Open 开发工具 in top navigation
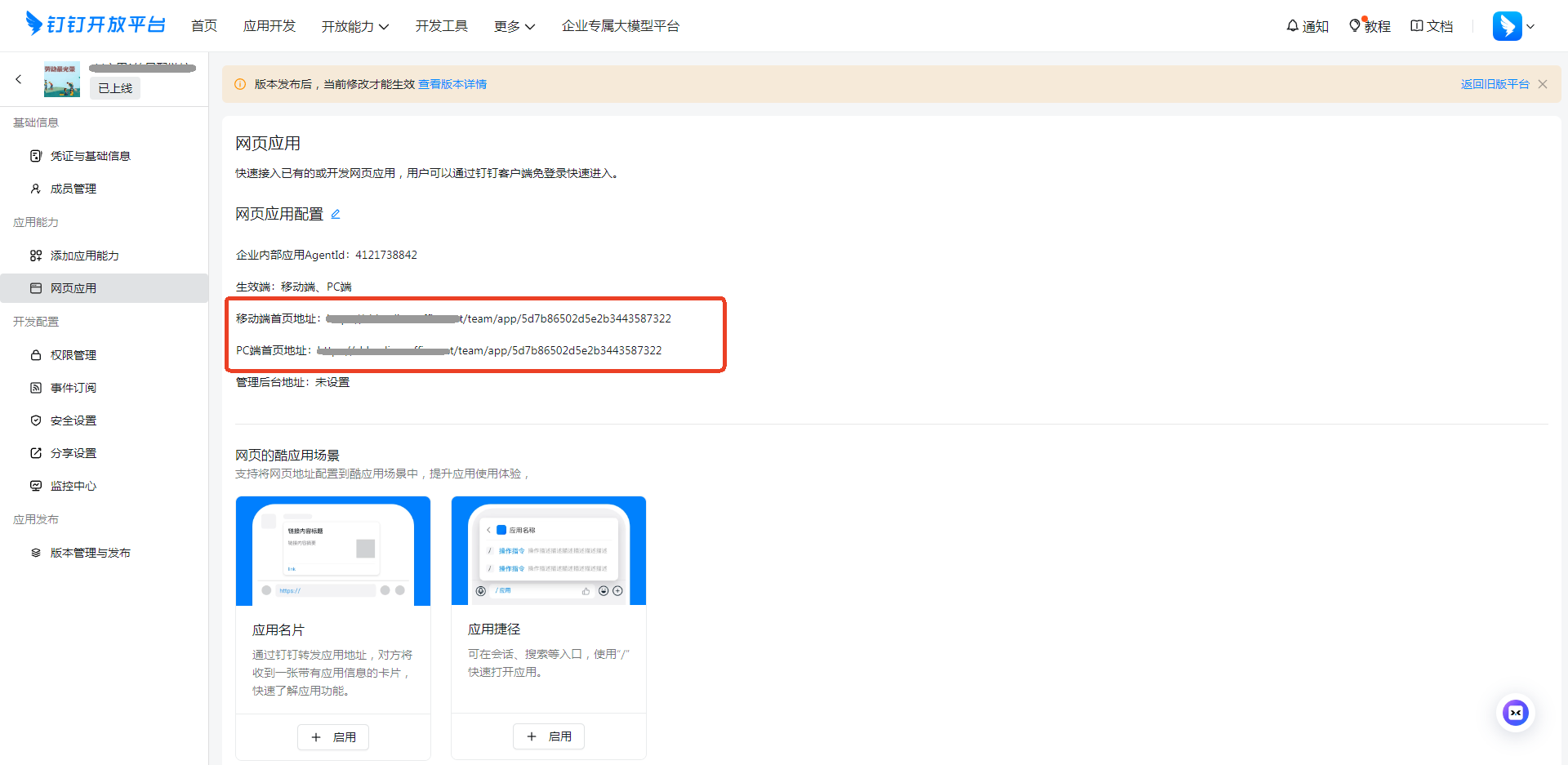The width and height of the screenshot is (1568, 765). (441, 26)
